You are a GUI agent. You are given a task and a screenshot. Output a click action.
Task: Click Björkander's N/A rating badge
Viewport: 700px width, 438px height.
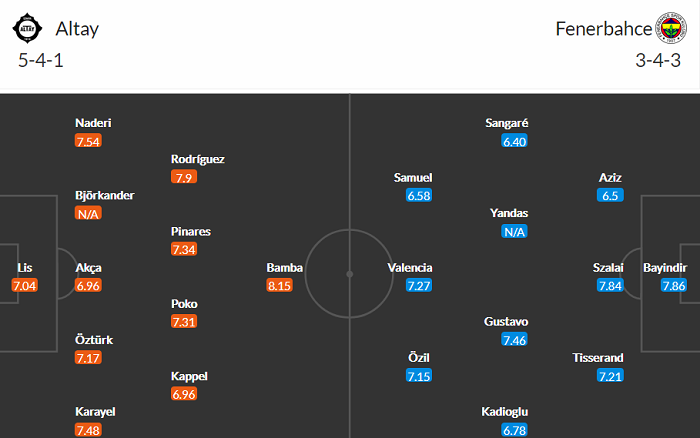(89, 214)
